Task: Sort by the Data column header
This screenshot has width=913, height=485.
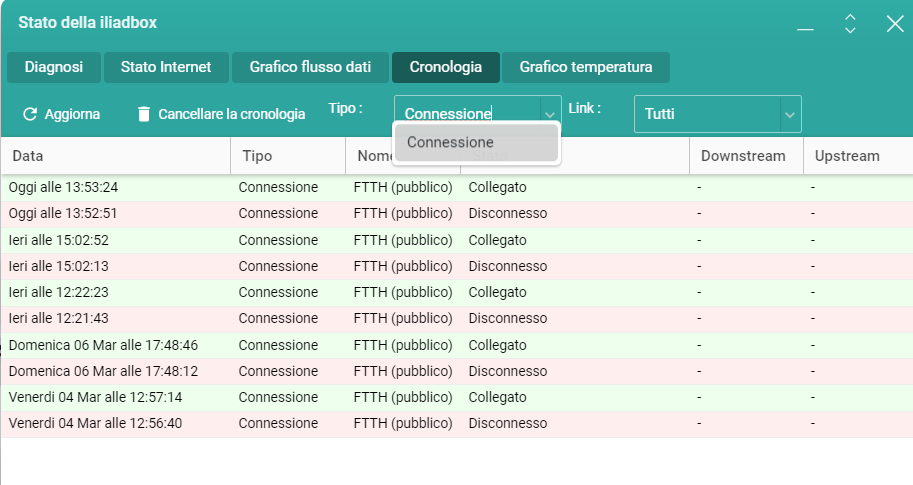Action: pyautogui.click(x=115, y=155)
